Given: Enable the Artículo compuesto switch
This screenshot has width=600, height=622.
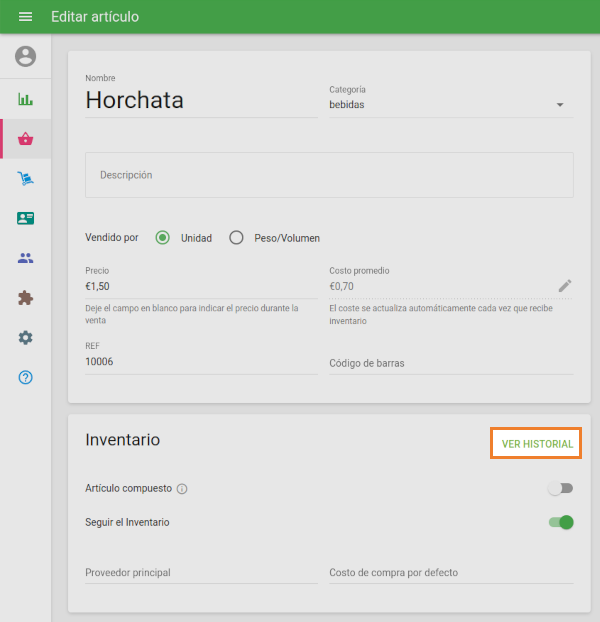Looking at the screenshot, I should tap(560, 488).
